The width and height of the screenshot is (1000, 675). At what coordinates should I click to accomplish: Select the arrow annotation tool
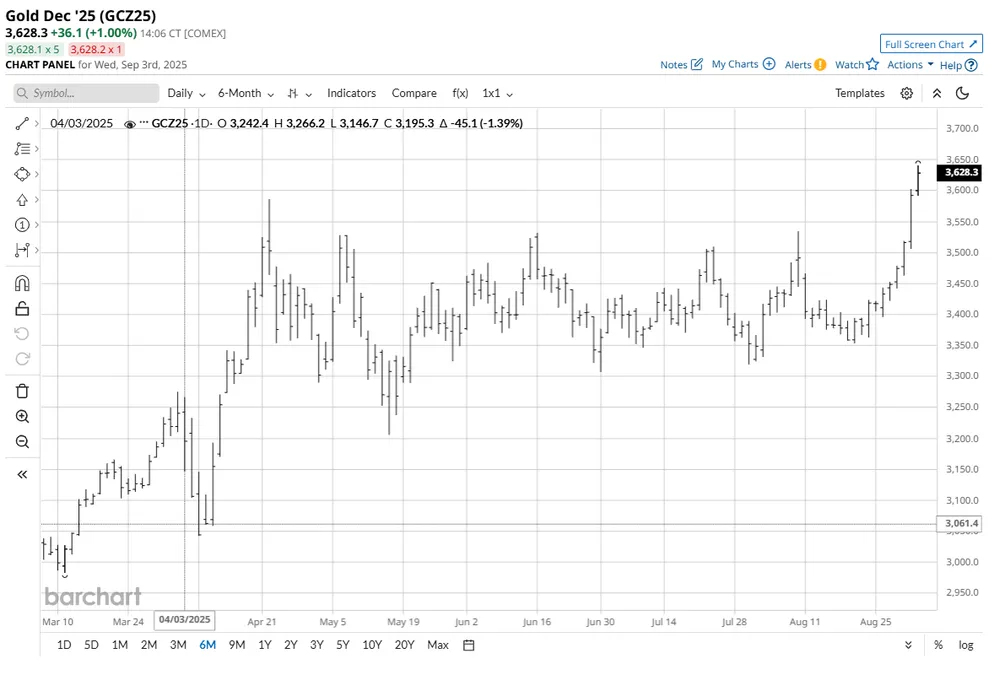click(22, 199)
